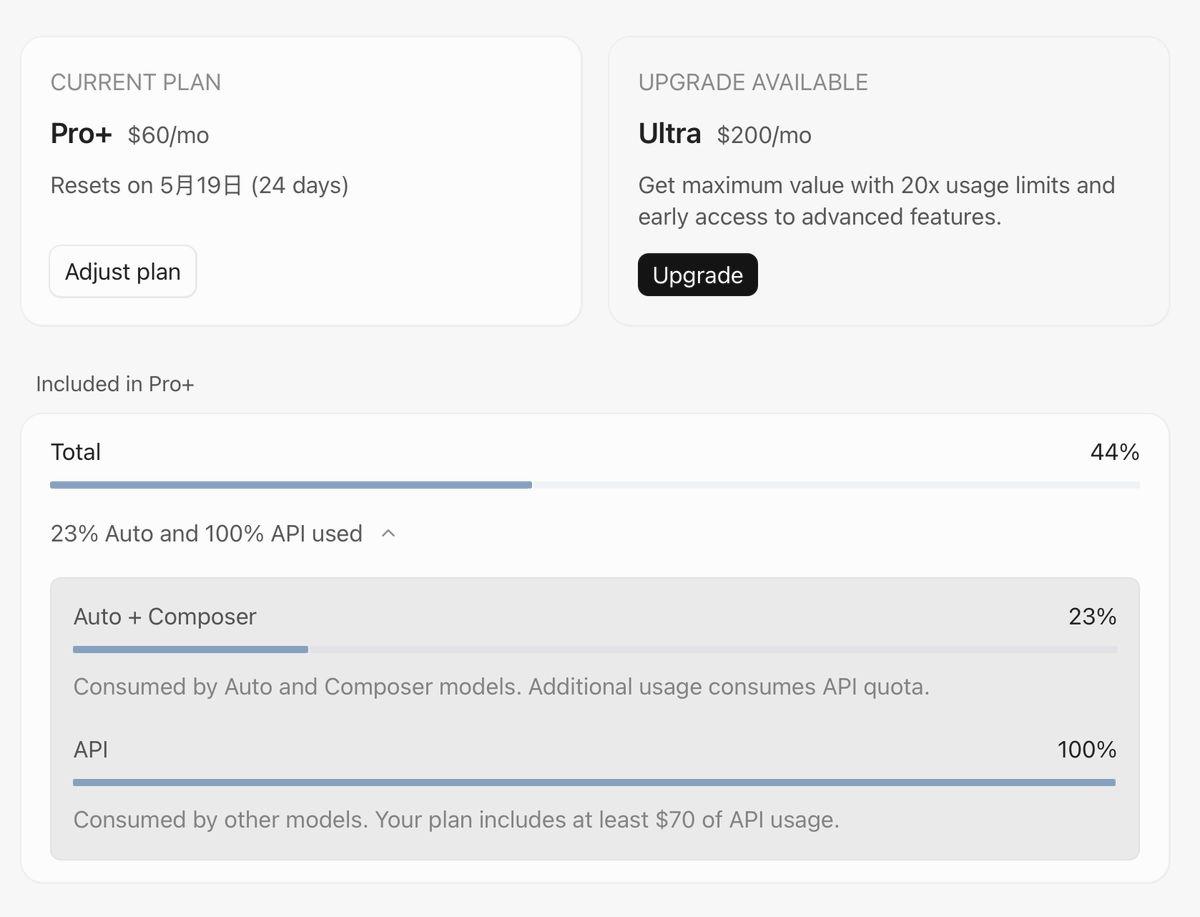Click the 44% total percentage
This screenshot has height=917, width=1200.
point(1115,452)
